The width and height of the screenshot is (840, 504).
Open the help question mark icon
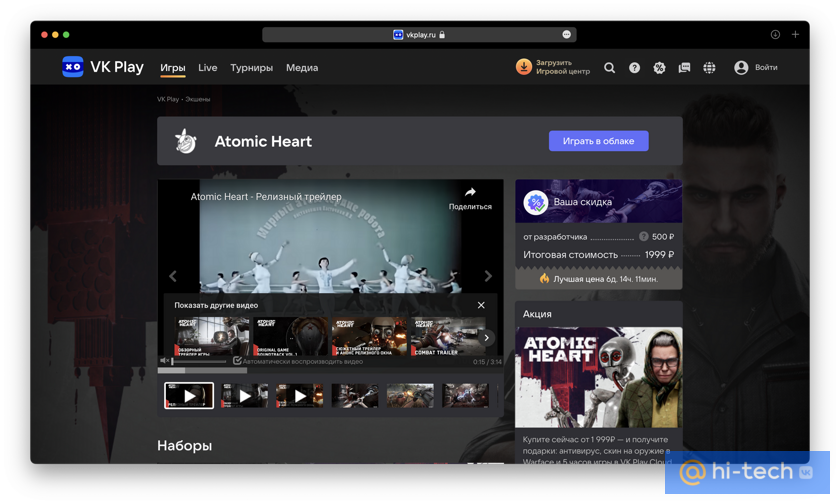[634, 67]
